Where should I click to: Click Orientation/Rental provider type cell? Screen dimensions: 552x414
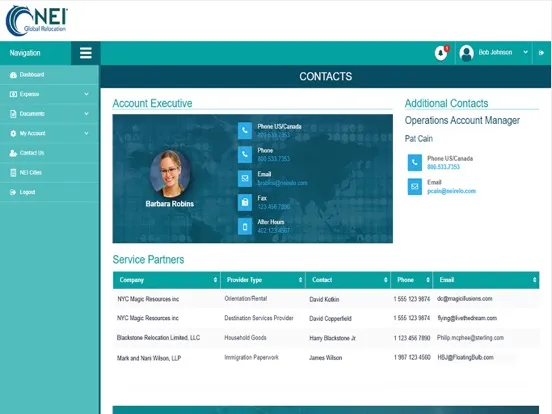point(246,299)
